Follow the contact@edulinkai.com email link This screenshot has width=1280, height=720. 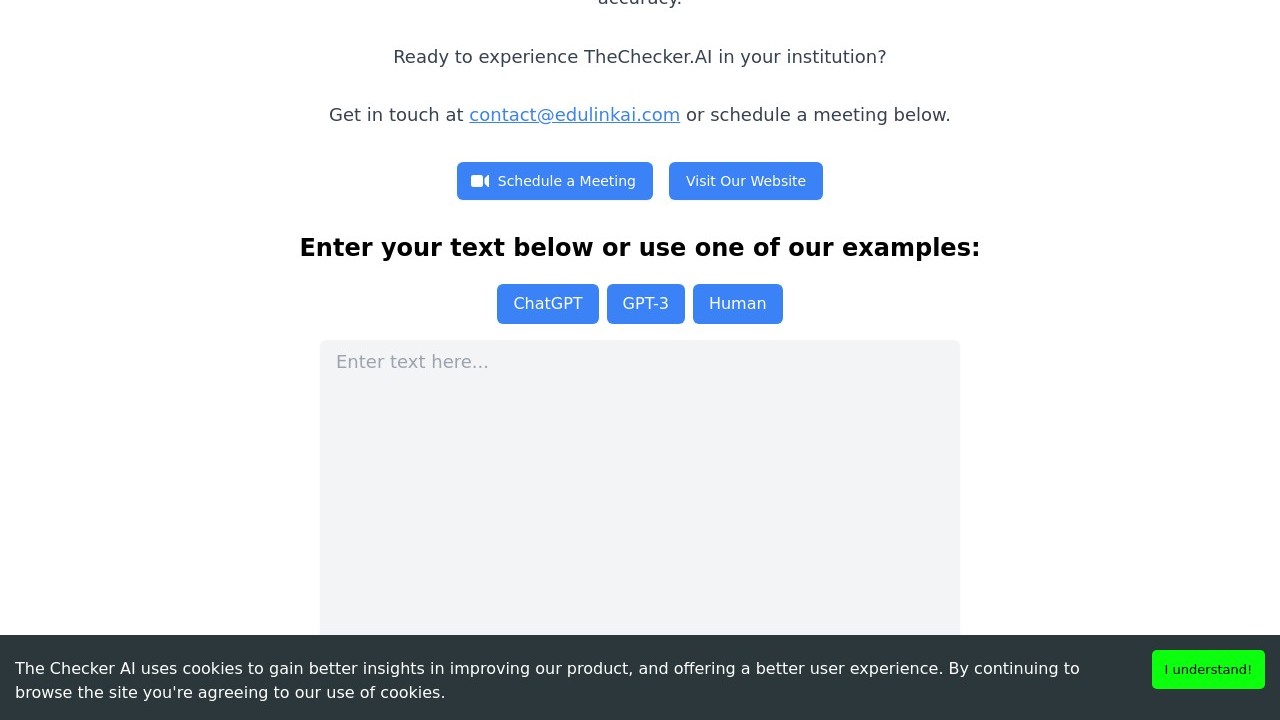[x=574, y=115]
